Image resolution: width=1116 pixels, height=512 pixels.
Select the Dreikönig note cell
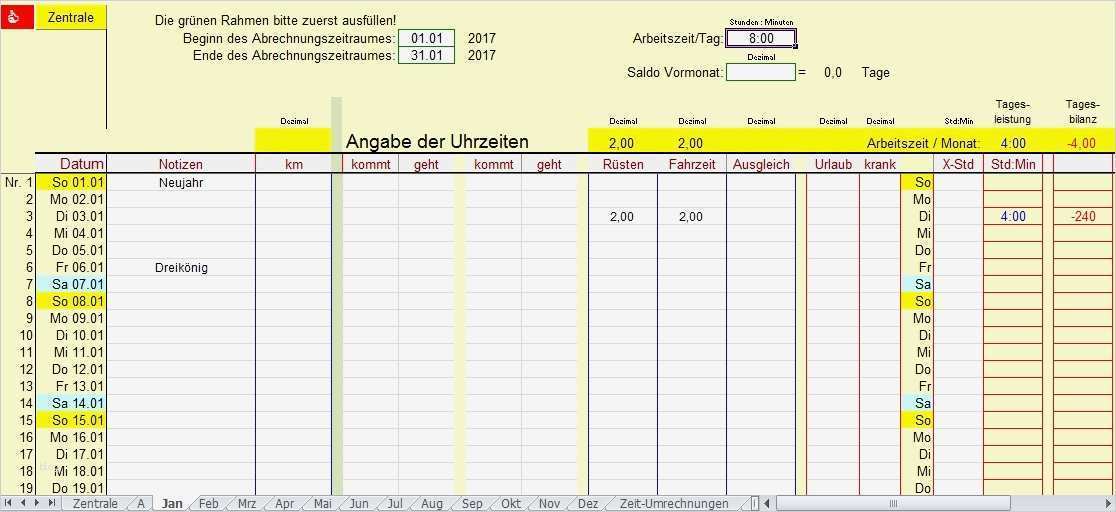181,268
